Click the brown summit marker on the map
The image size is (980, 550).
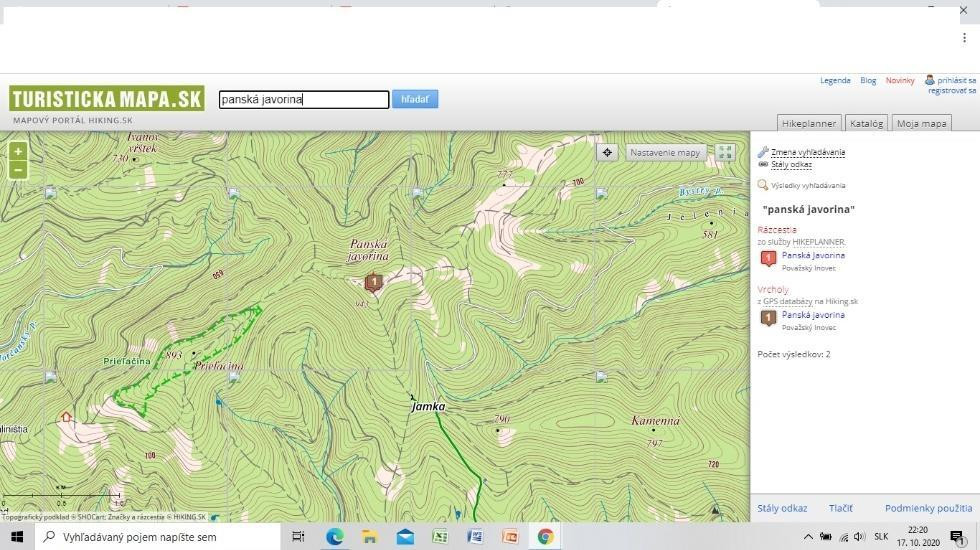pos(373,283)
